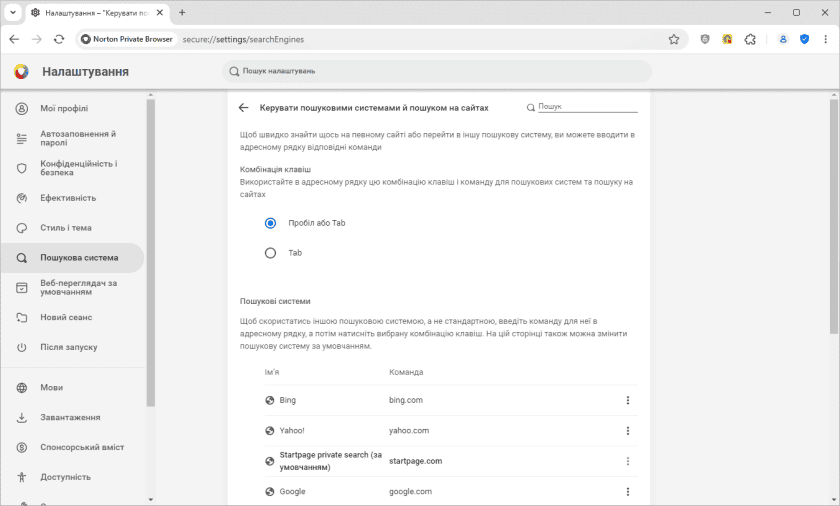The width and height of the screenshot is (840, 506).
Task: Open more actions menu for Bing
Action: [x=628, y=400]
